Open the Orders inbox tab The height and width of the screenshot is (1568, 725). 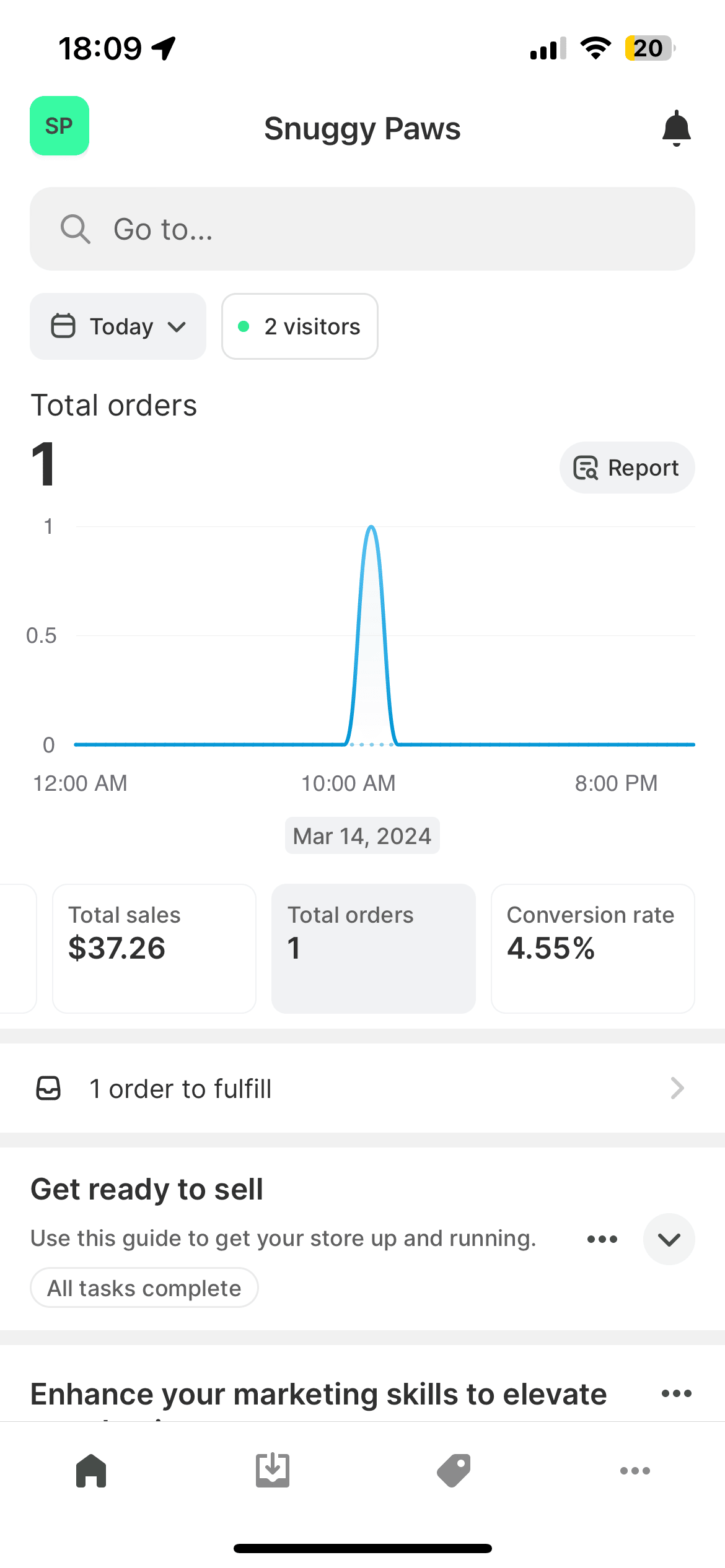(x=272, y=1470)
